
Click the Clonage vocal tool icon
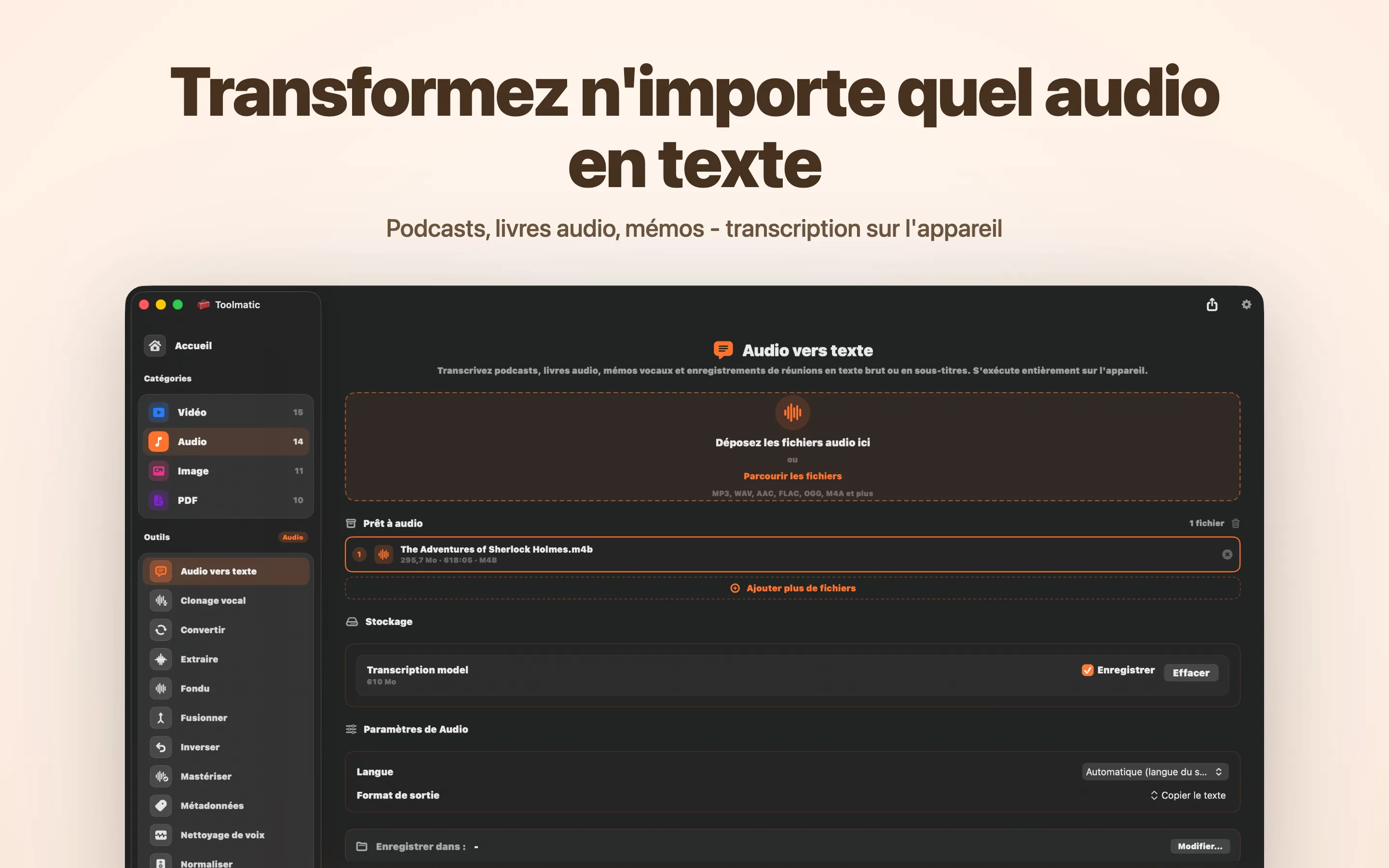161,600
